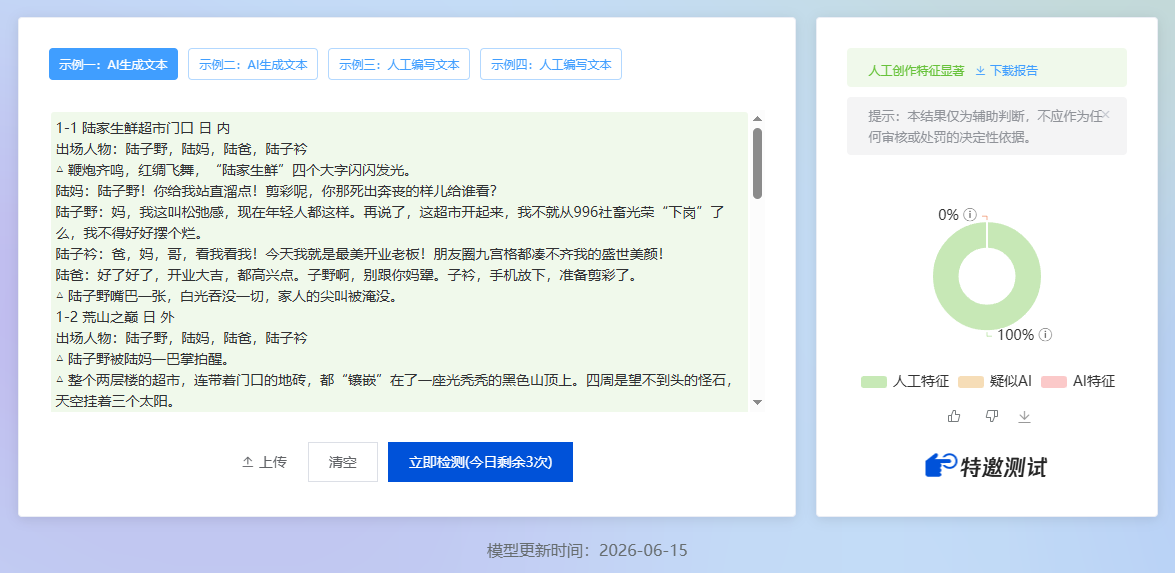Close the hint notice with the X
This screenshot has height=573, width=1175.
[1106, 115]
